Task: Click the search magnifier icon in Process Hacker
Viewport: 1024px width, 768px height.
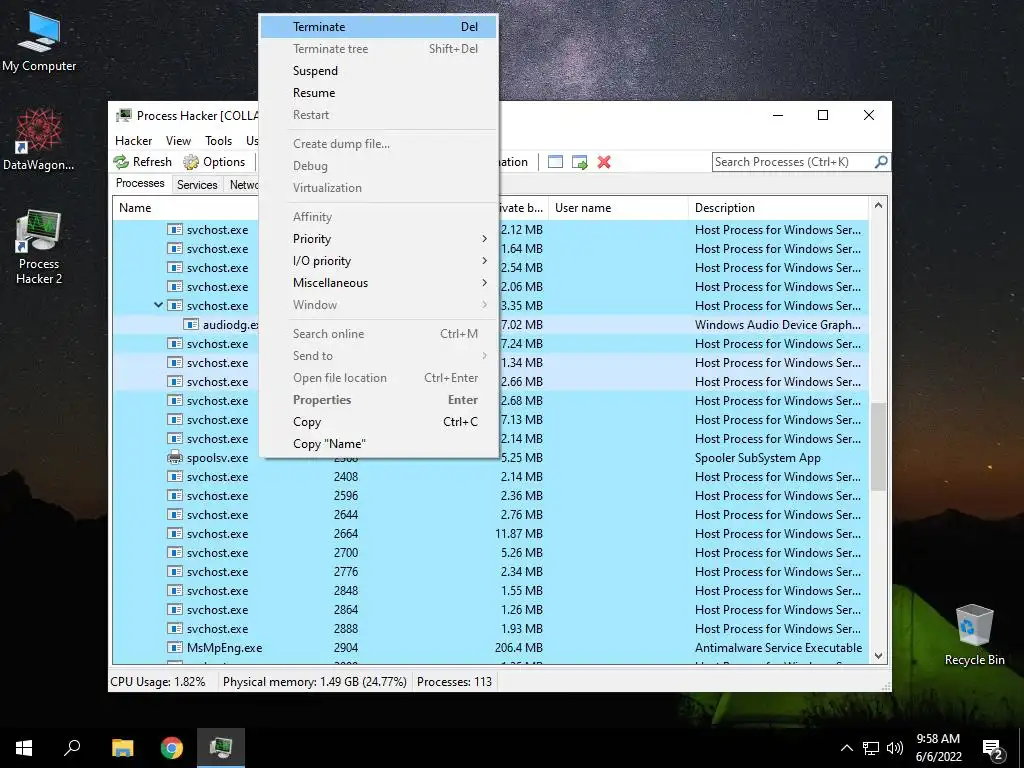Action: (x=881, y=161)
